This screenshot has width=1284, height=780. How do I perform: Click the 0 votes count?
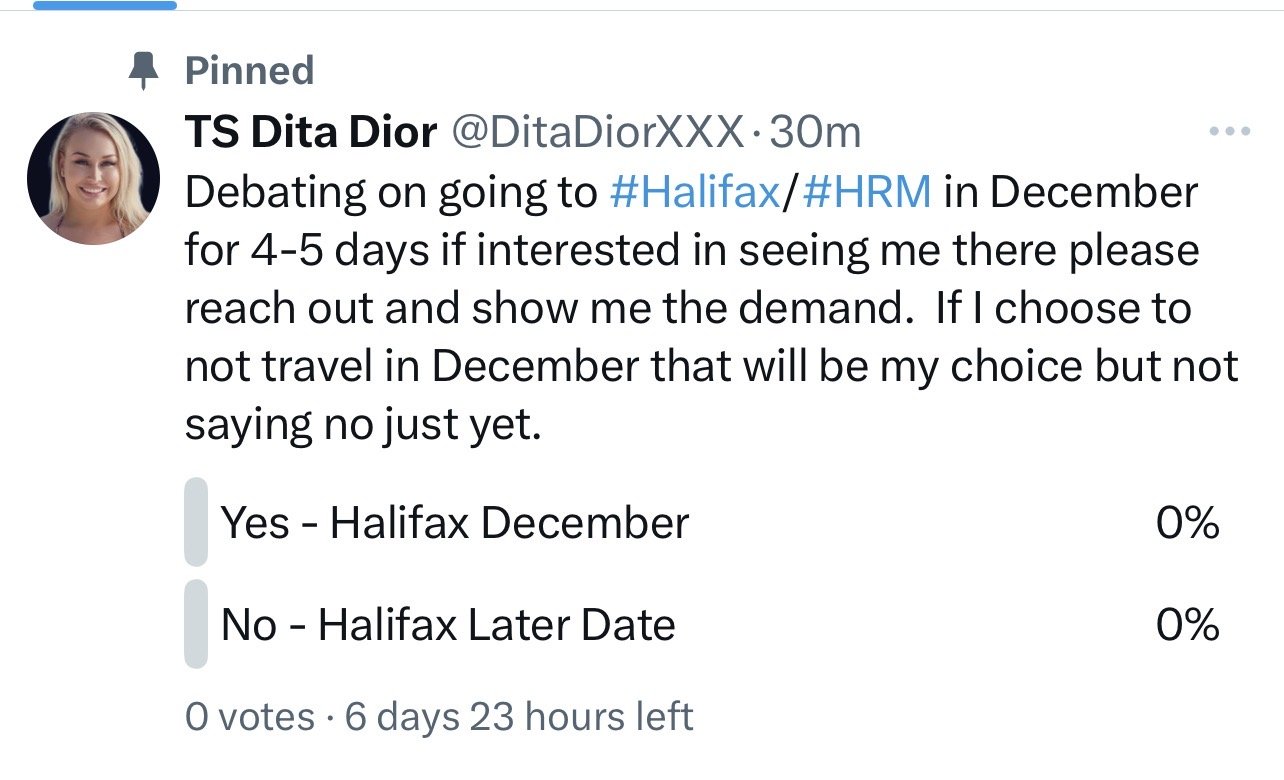(x=249, y=717)
